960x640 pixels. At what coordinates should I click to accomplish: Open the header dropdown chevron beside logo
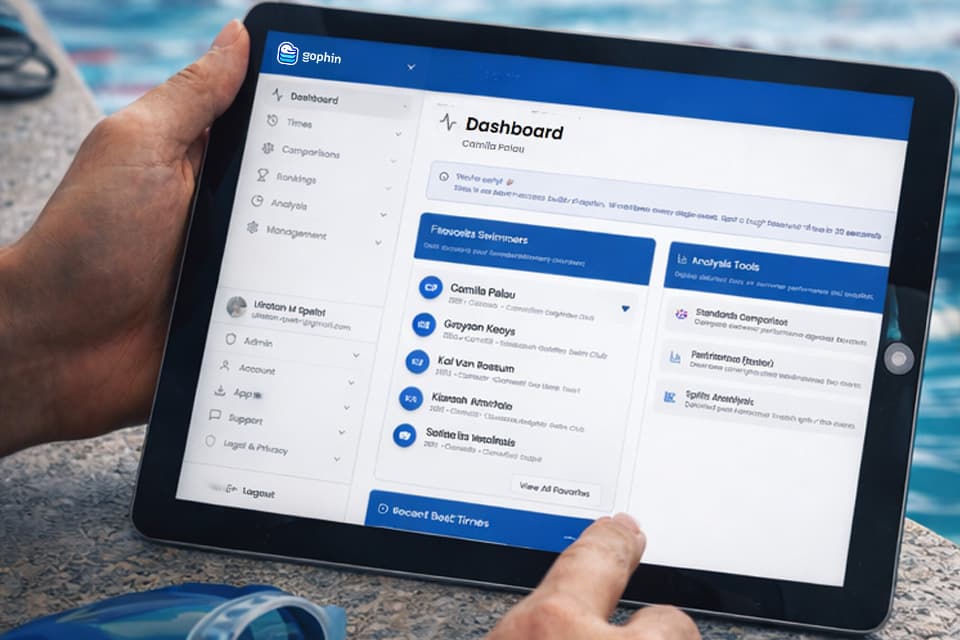coord(411,67)
